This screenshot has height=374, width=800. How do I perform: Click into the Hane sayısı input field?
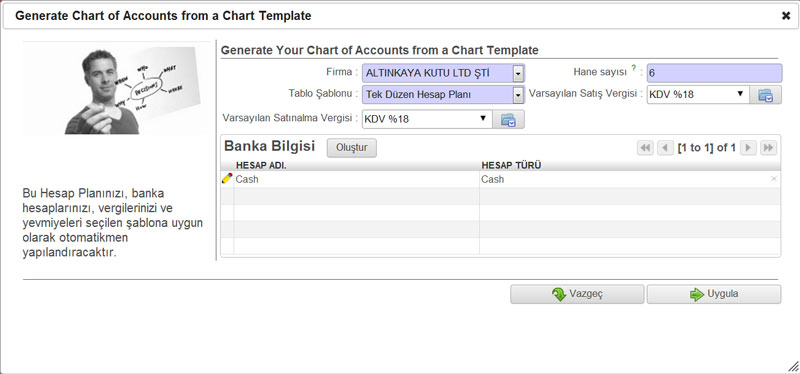coord(714,73)
